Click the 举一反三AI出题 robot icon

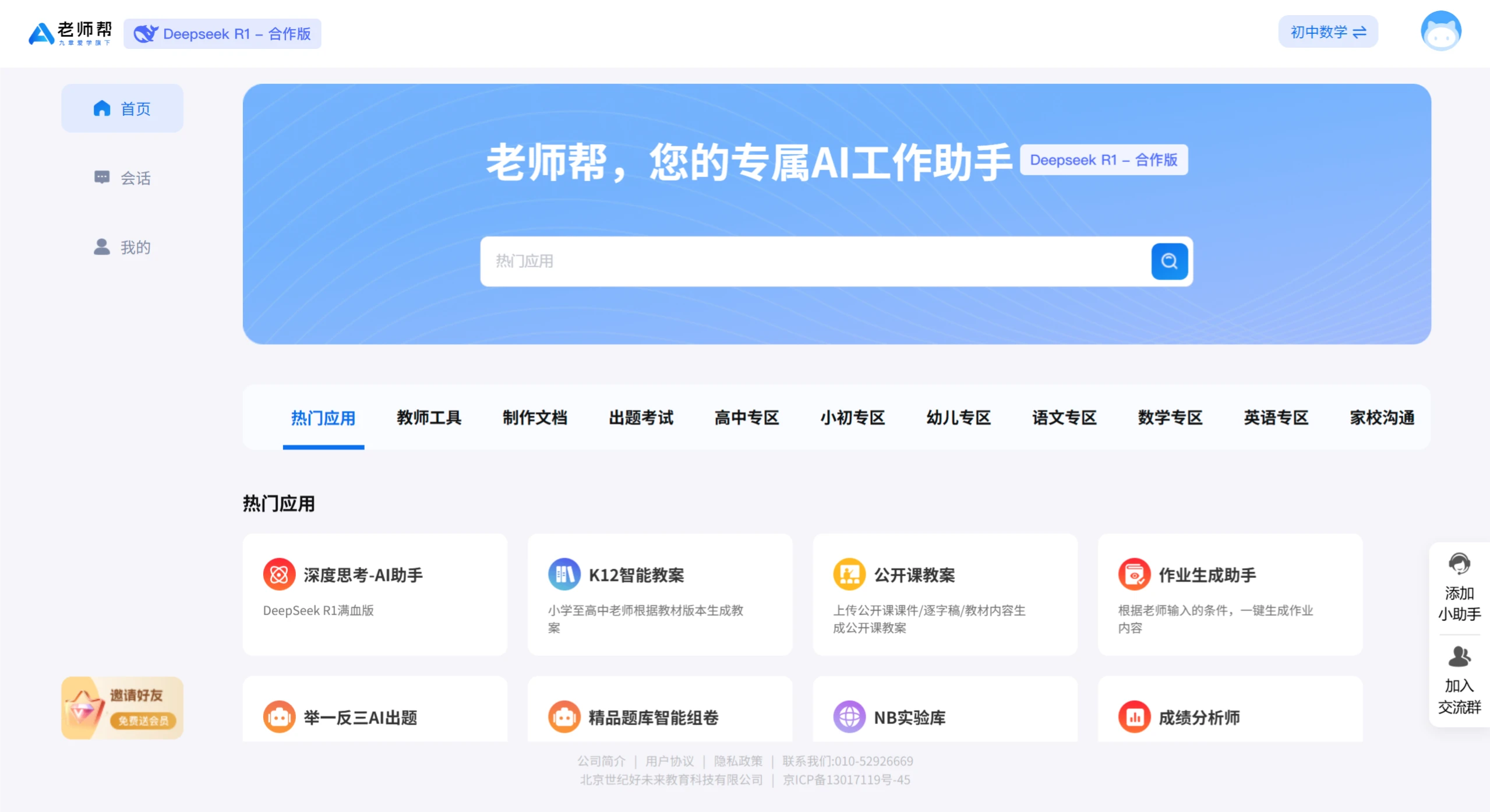[x=280, y=717]
